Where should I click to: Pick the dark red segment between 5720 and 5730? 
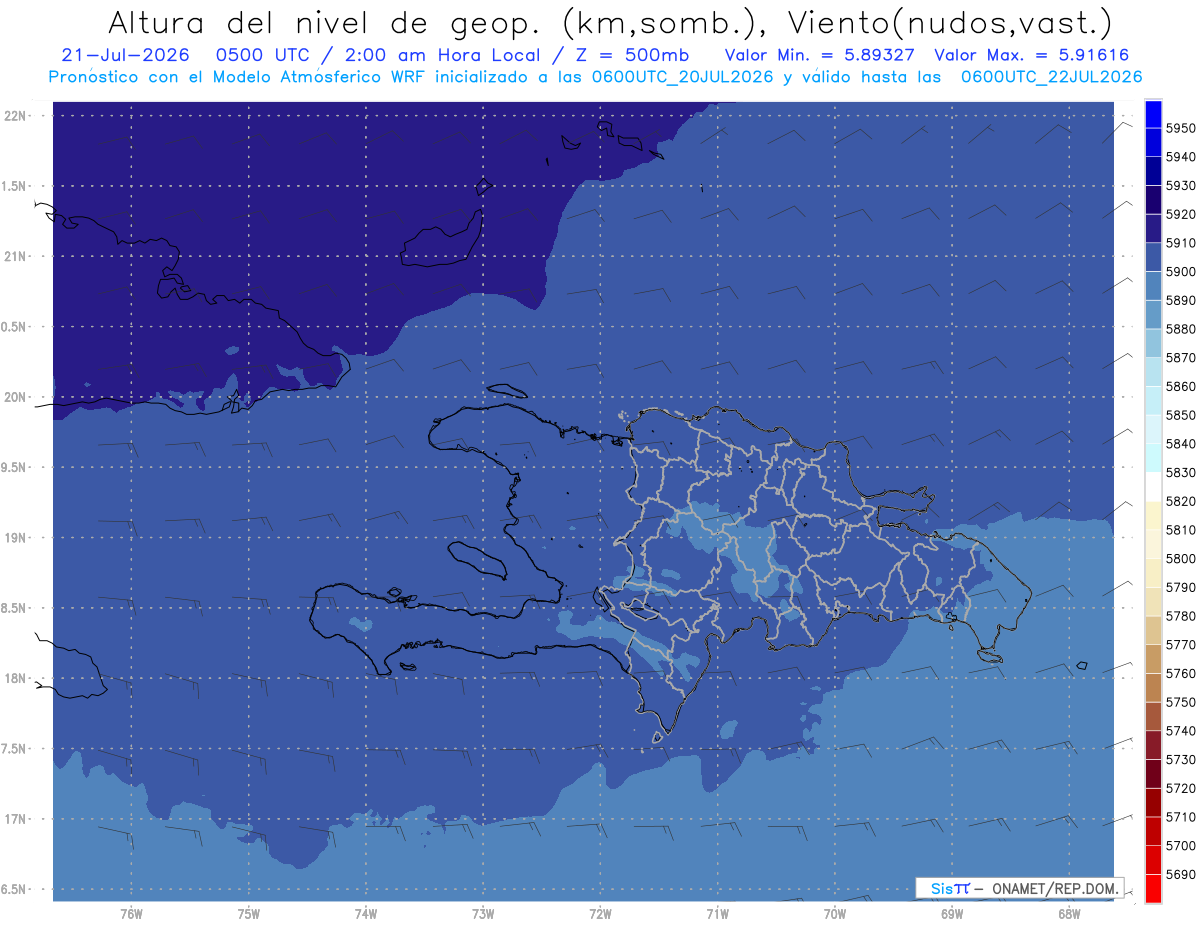[x=1153, y=774]
